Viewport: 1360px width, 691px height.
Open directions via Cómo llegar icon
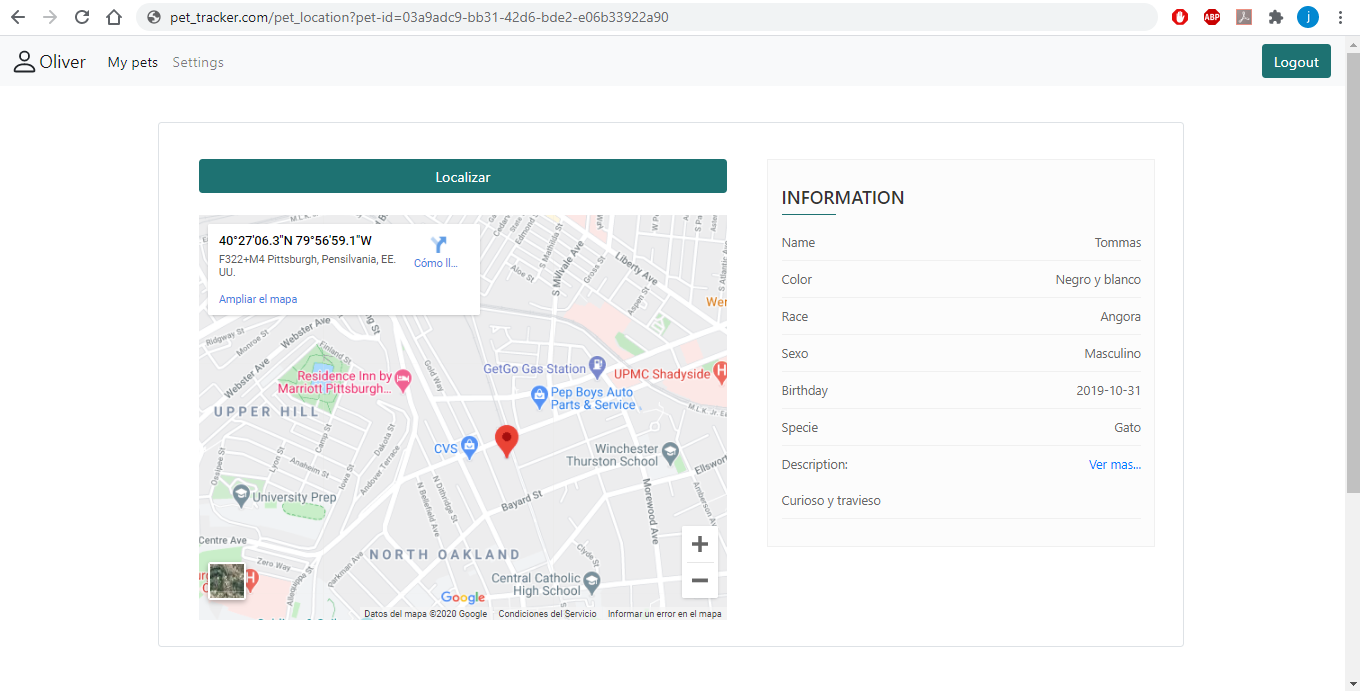tap(438, 246)
